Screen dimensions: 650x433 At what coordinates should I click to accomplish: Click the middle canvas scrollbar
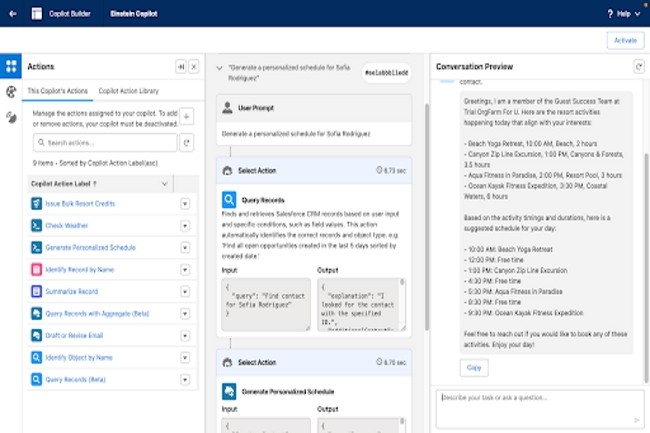tap(427, 217)
